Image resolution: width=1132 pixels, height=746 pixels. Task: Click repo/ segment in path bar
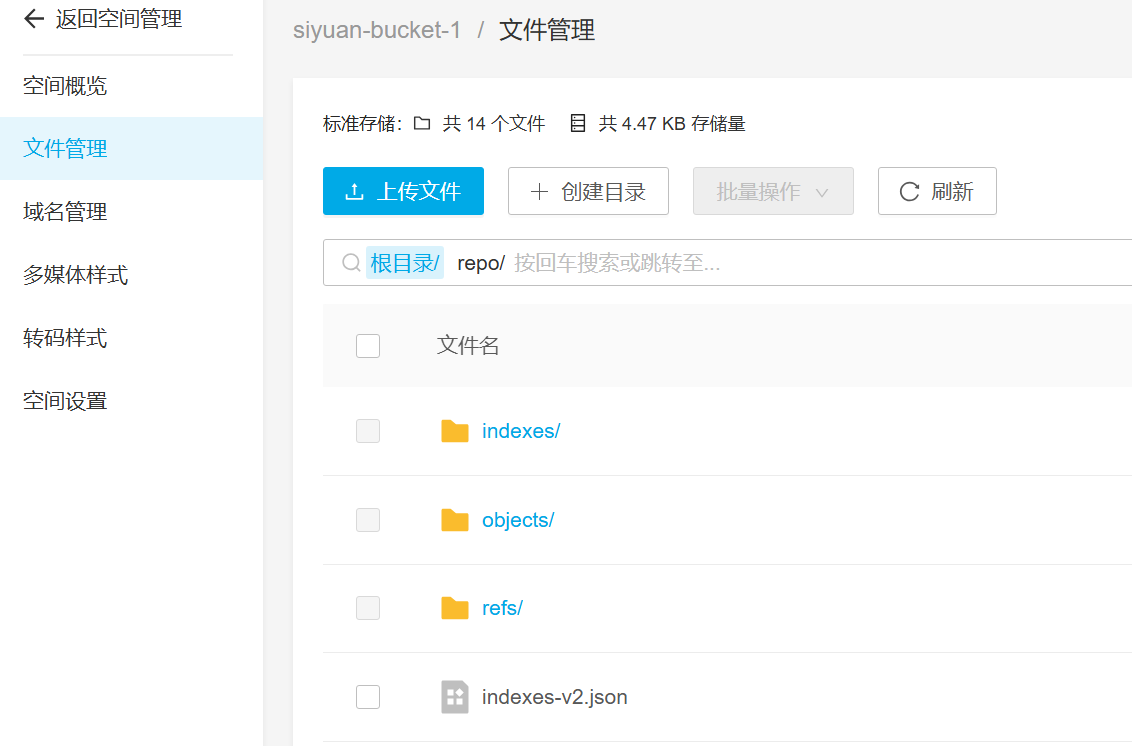pos(481,263)
